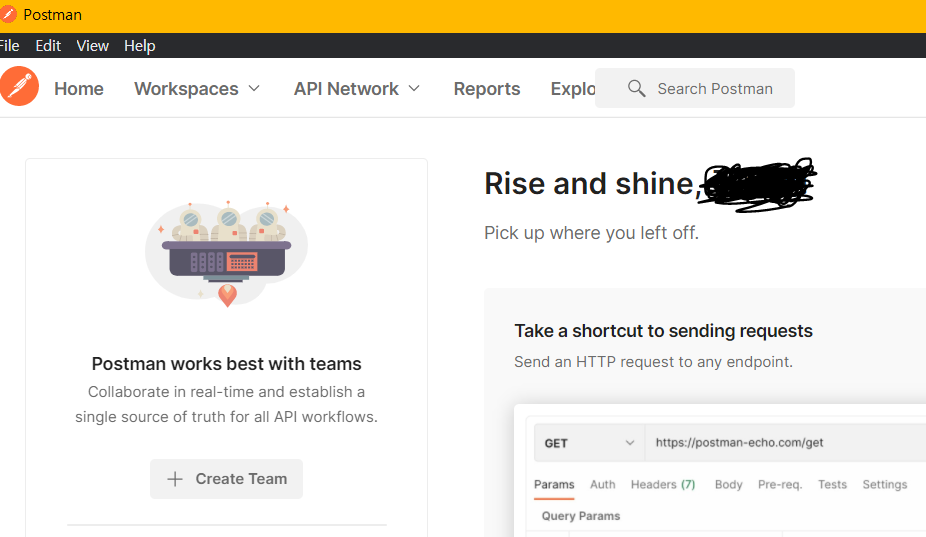This screenshot has height=537, width=926.
Task: Click "Take a shortcut to sending requests" heading
Action: tap(663, 331)
